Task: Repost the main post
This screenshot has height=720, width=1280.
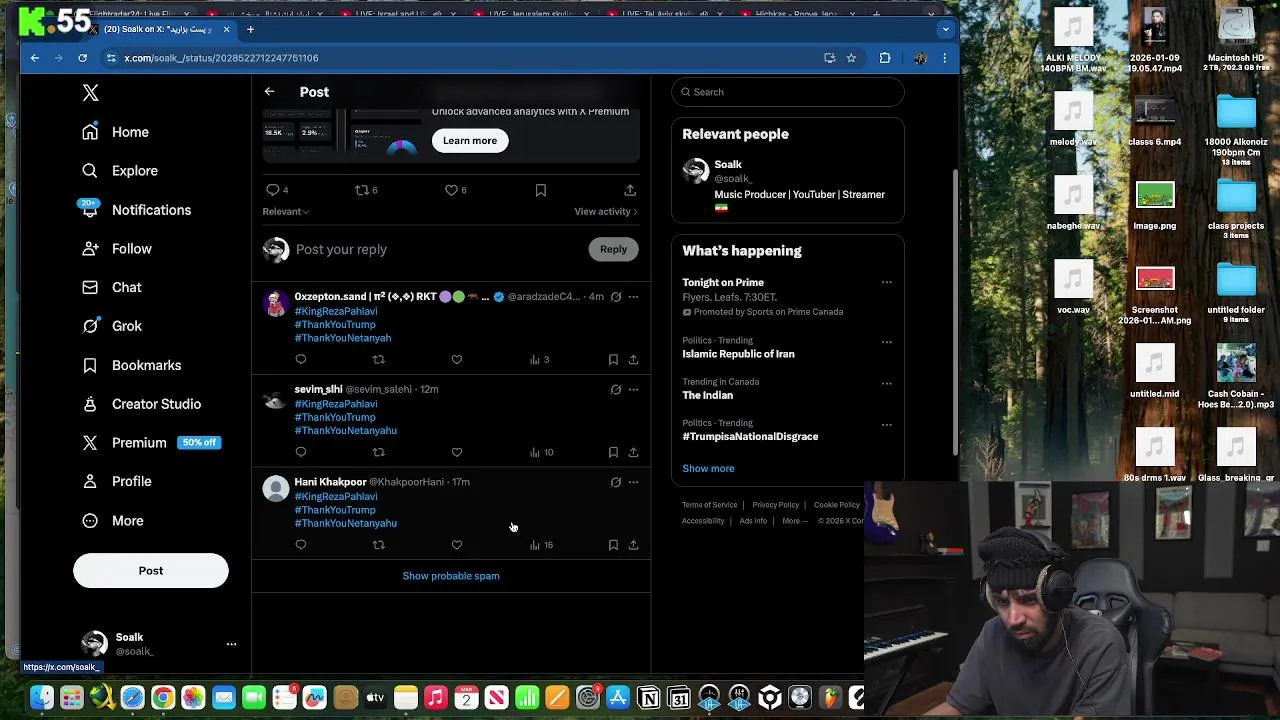Action: click(x=362, y=190)
